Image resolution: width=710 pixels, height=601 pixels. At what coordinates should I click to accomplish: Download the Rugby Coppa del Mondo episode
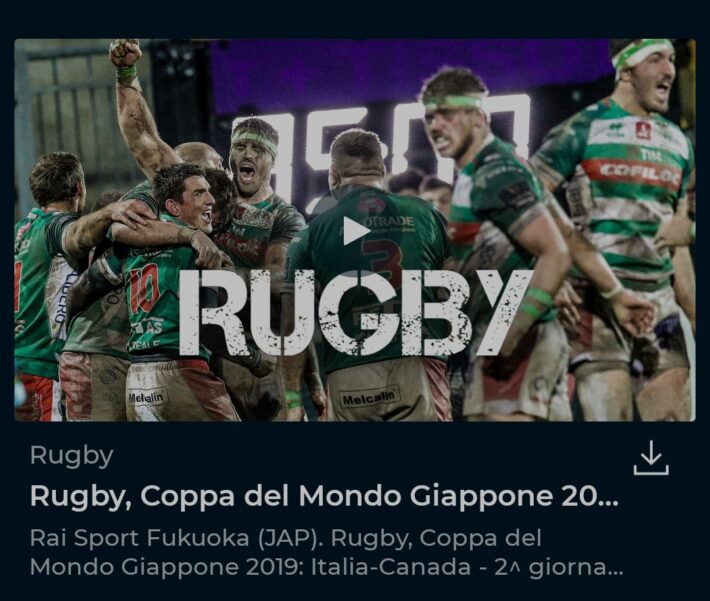coord(651,457)
